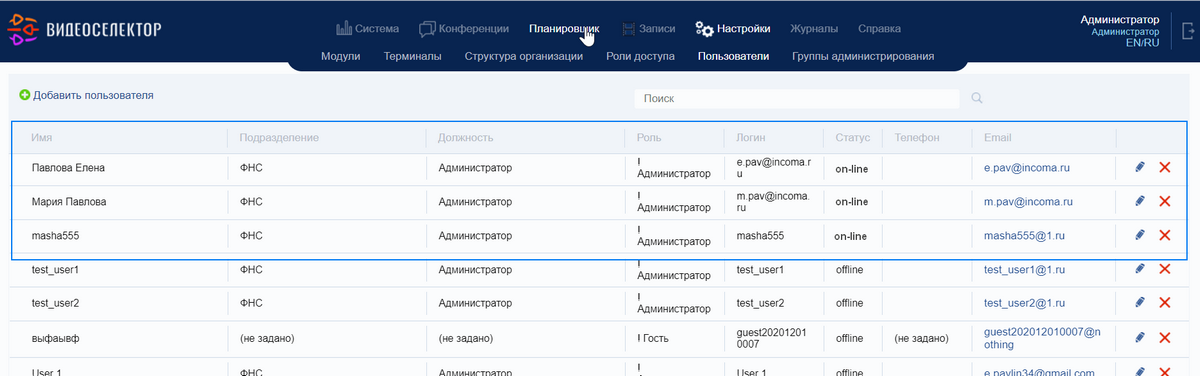Sort by the Телефон column header
The height and width of the screenshot is (376, 1200).
click(x=918, y=137)
